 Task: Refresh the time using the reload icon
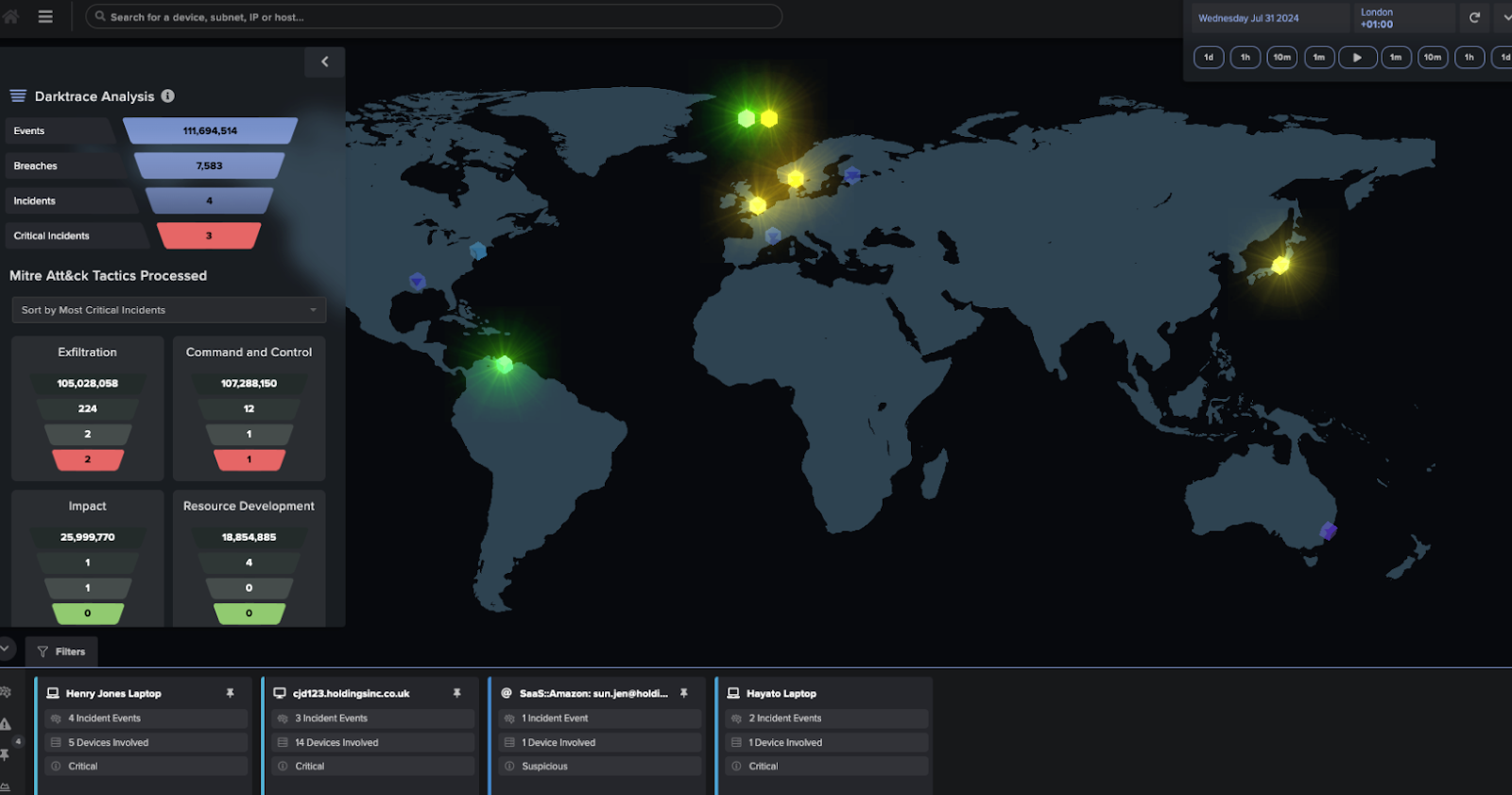1474,18
